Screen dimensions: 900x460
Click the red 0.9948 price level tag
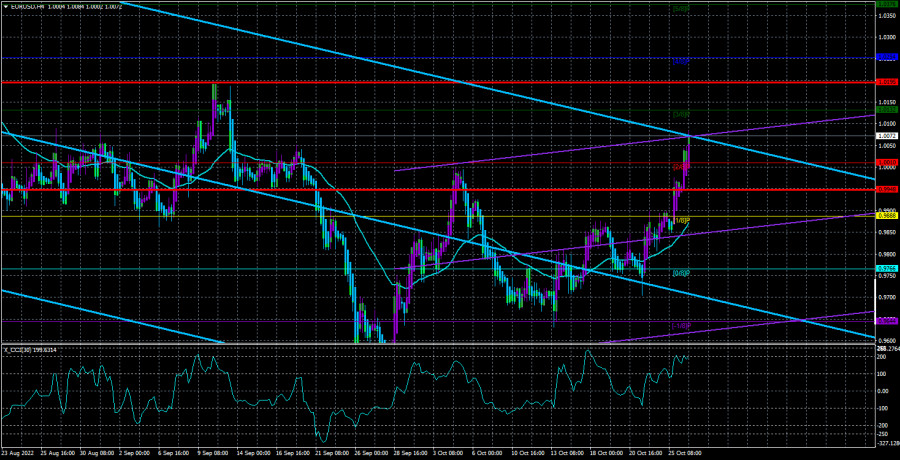885,188
